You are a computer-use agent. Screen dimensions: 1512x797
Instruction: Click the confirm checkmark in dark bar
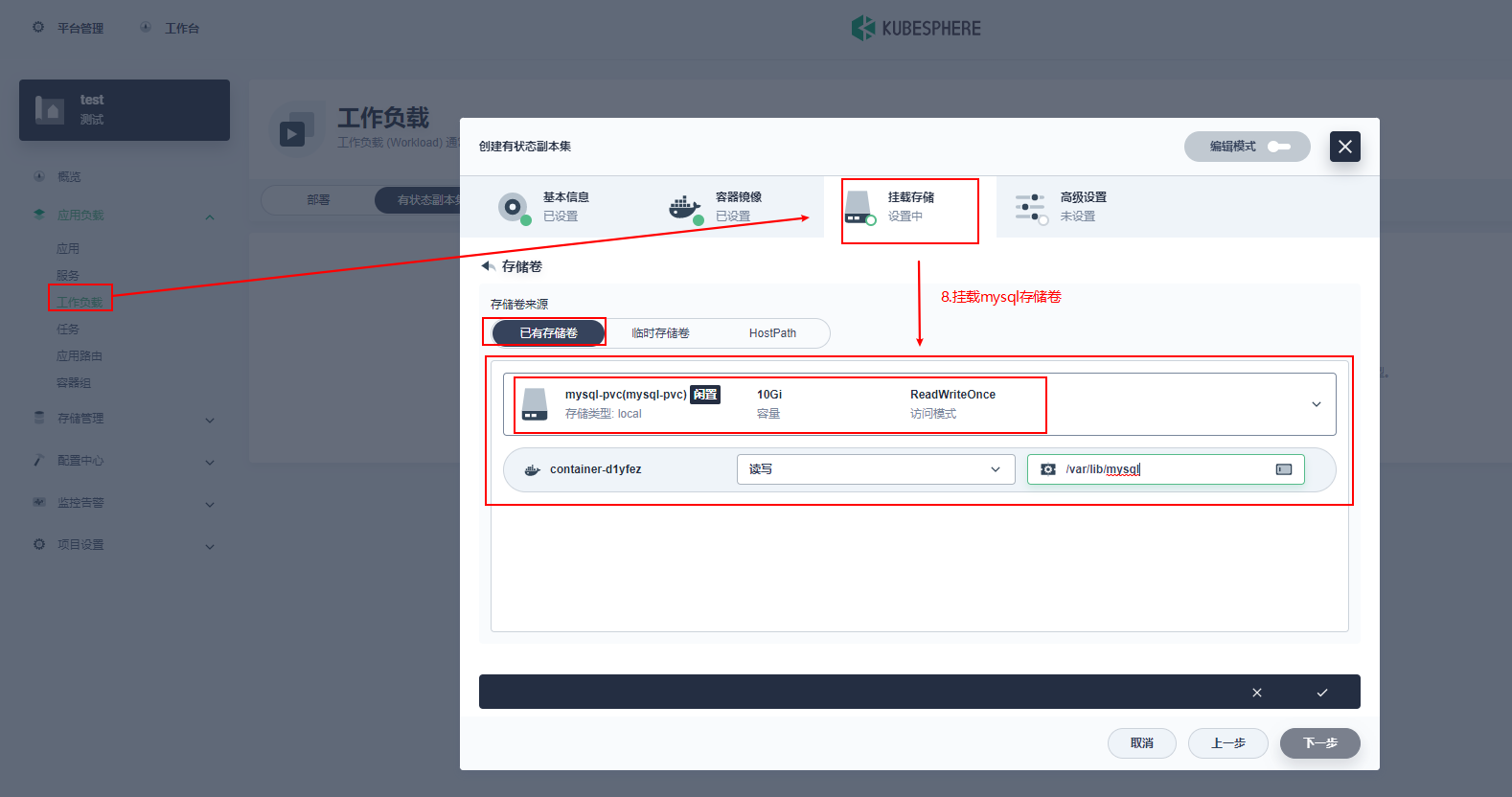(x=1322, y=693)
